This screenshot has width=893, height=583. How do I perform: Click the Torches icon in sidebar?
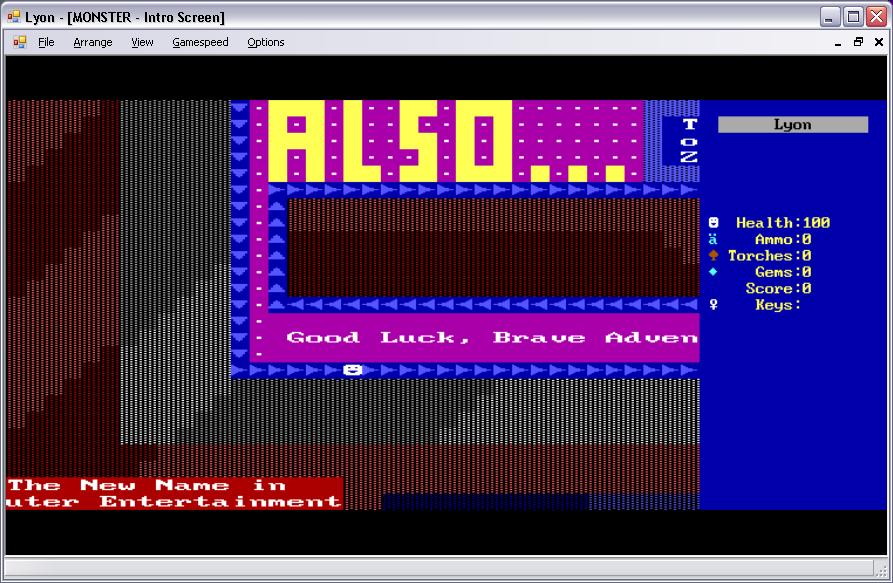tap(713, 255)
